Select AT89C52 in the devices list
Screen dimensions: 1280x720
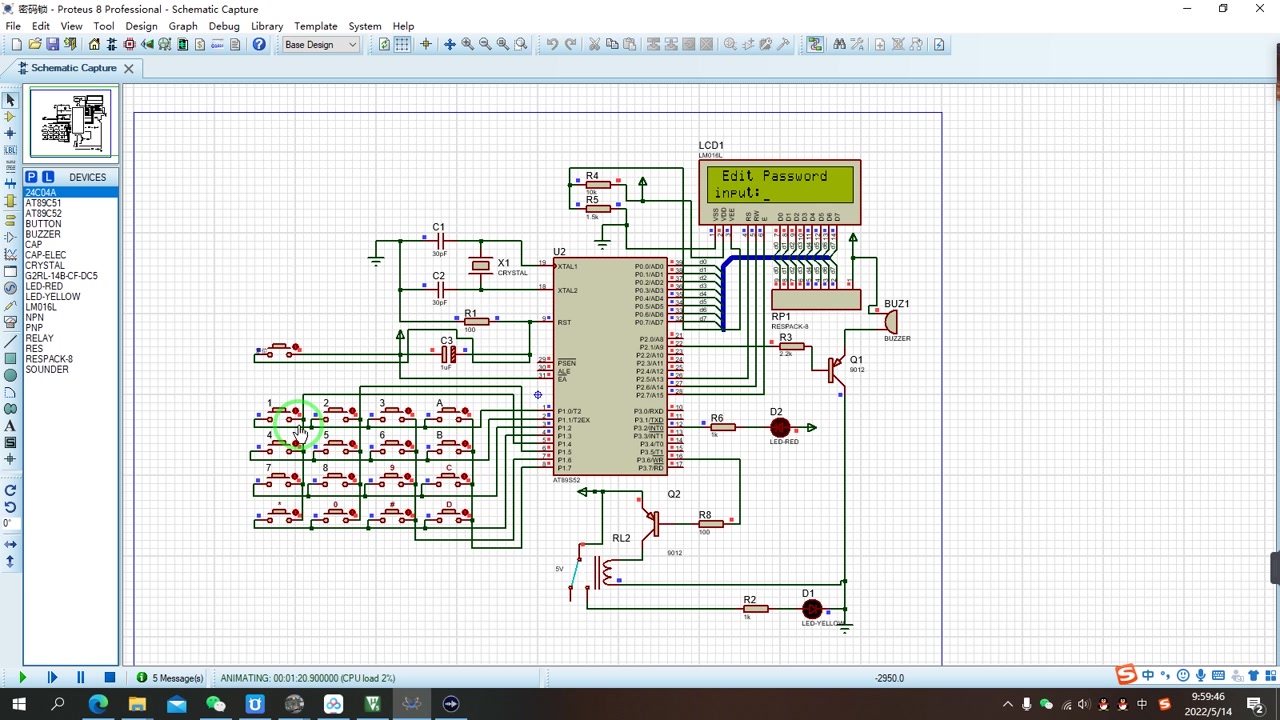[43, 213]
